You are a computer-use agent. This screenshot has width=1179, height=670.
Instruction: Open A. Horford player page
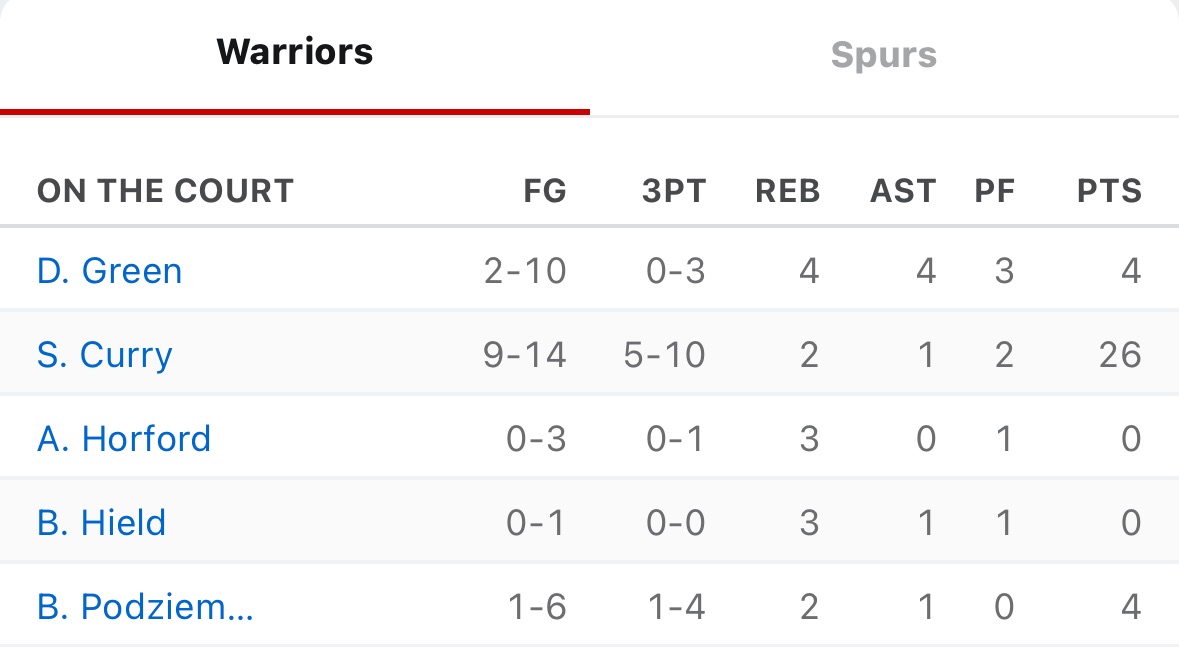[x=124, y=438]
